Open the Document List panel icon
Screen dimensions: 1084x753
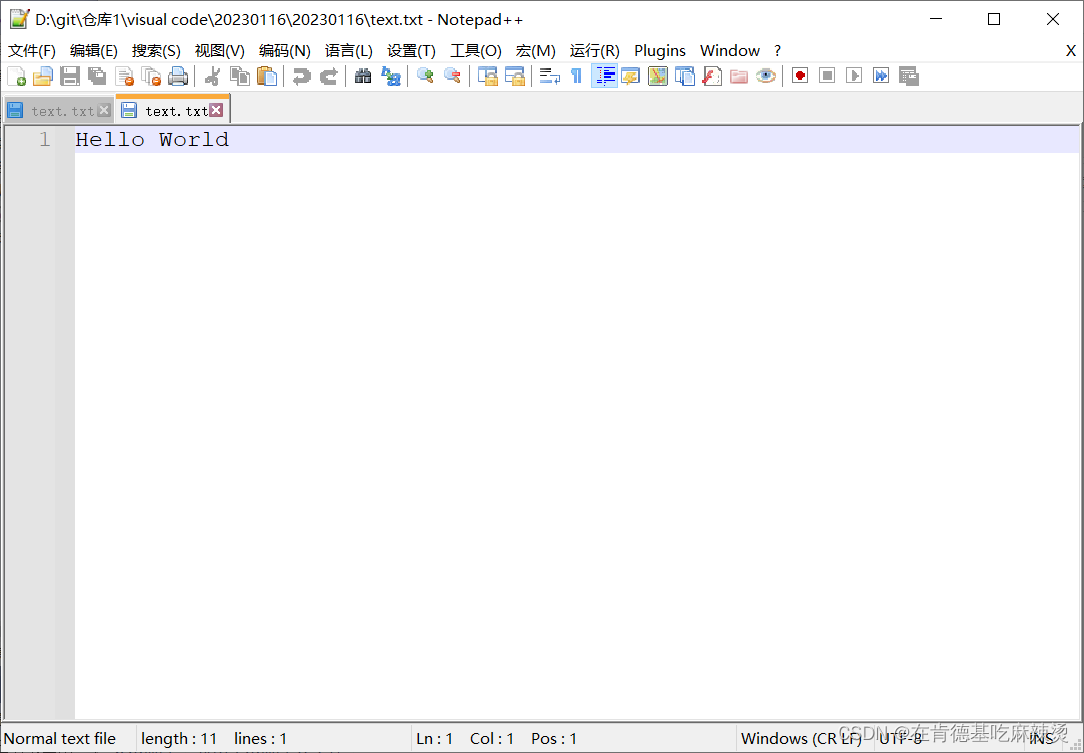click(x=684, y=75)
